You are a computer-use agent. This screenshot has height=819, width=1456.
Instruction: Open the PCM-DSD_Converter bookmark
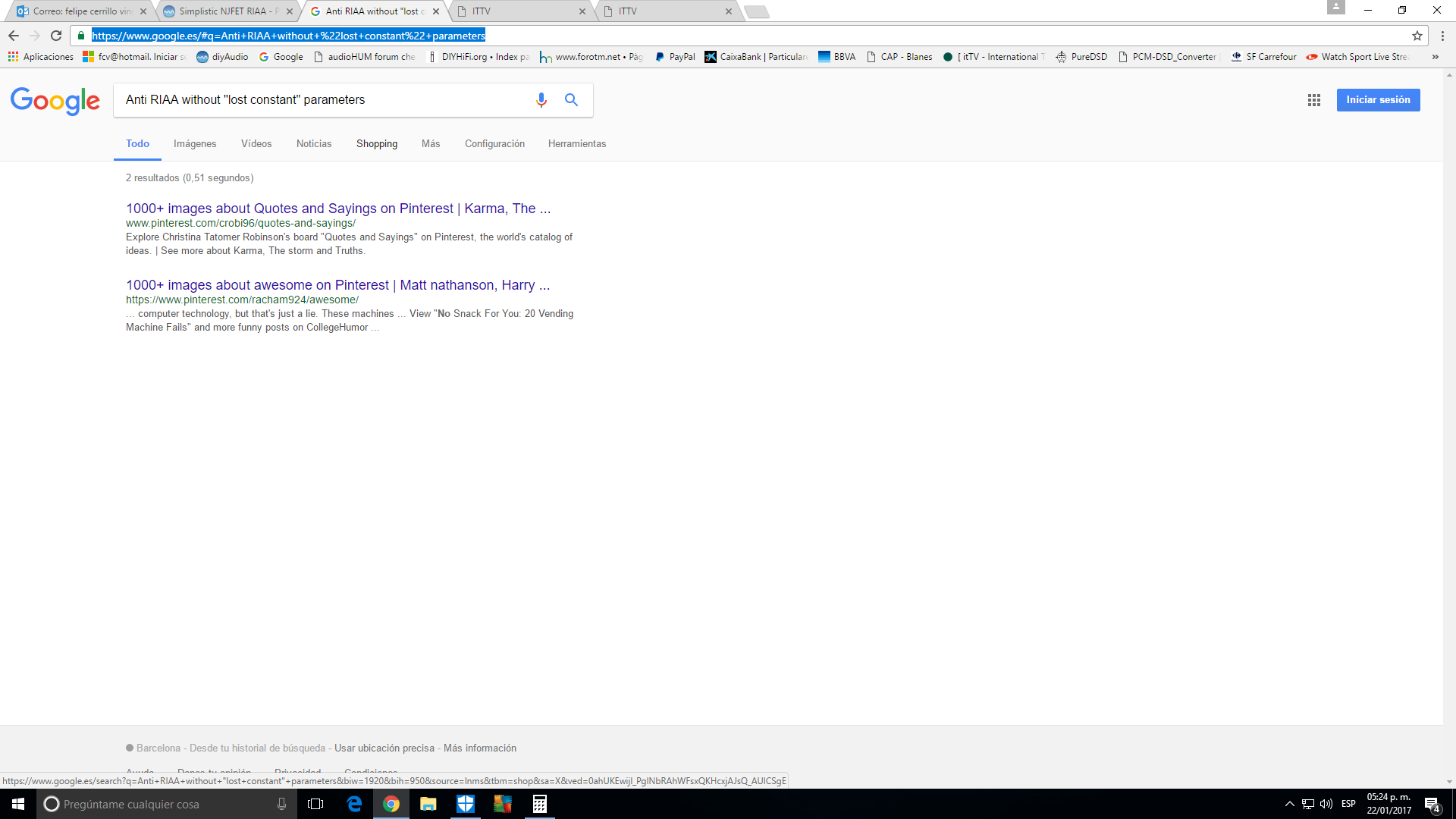point(1168,57)
